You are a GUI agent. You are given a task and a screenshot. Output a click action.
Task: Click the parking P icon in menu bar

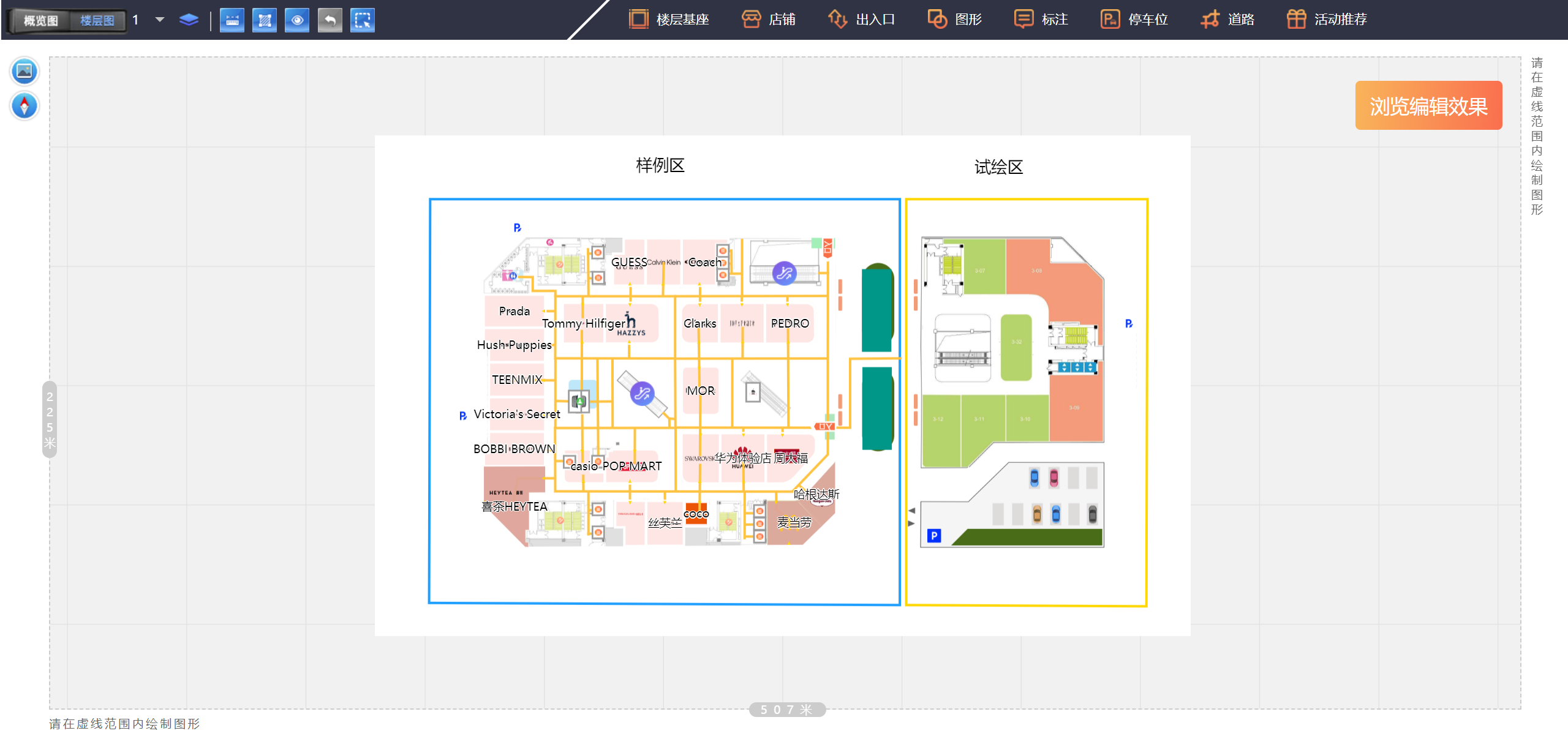1110,20
